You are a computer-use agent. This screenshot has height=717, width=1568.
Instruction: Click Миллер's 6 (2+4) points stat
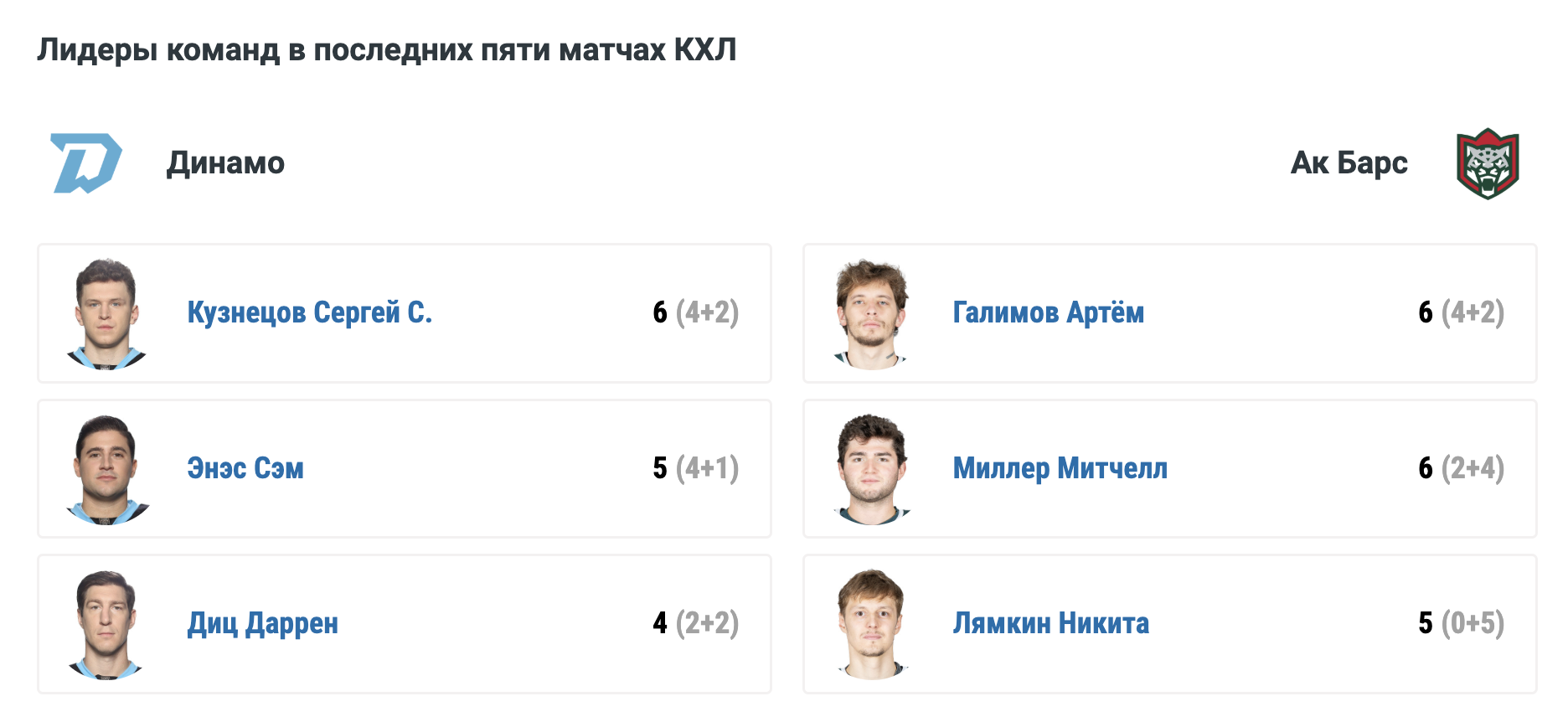pos(1461,468)
